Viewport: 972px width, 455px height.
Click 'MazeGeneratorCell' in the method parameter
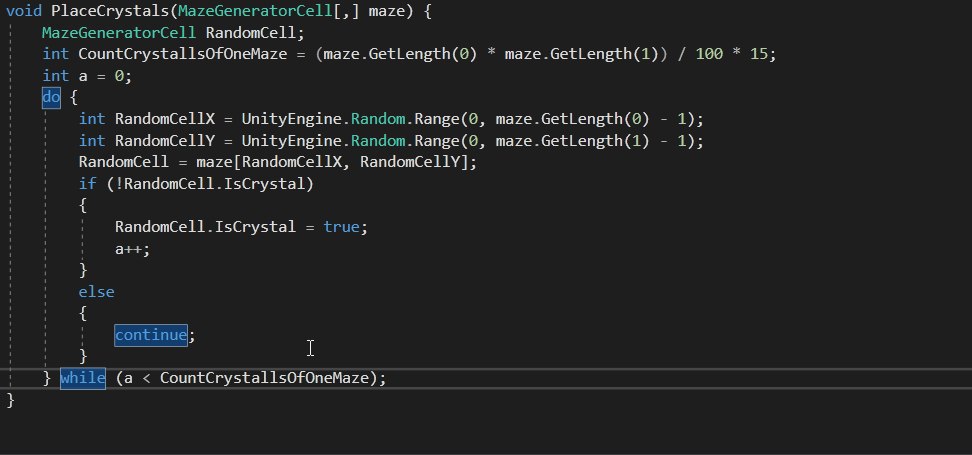click(255, 11)
